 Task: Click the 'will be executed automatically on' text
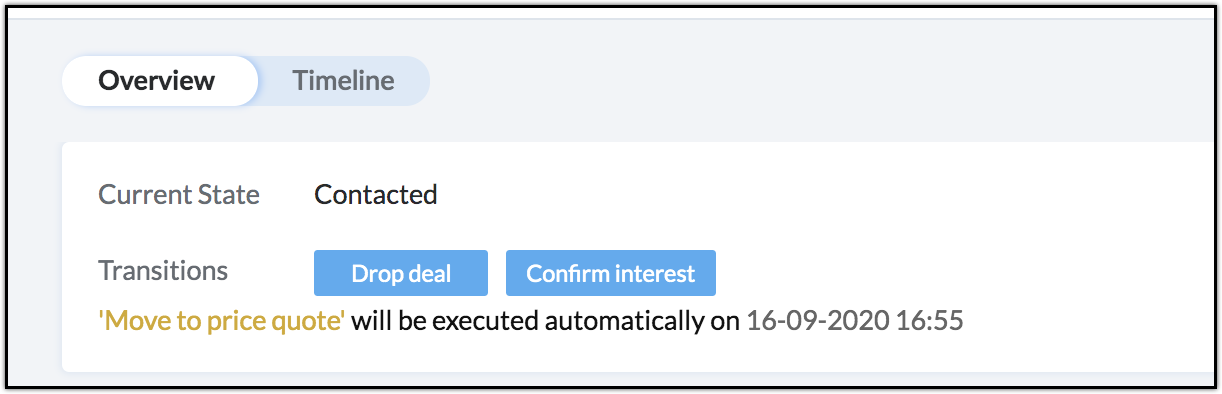[546, 322]
